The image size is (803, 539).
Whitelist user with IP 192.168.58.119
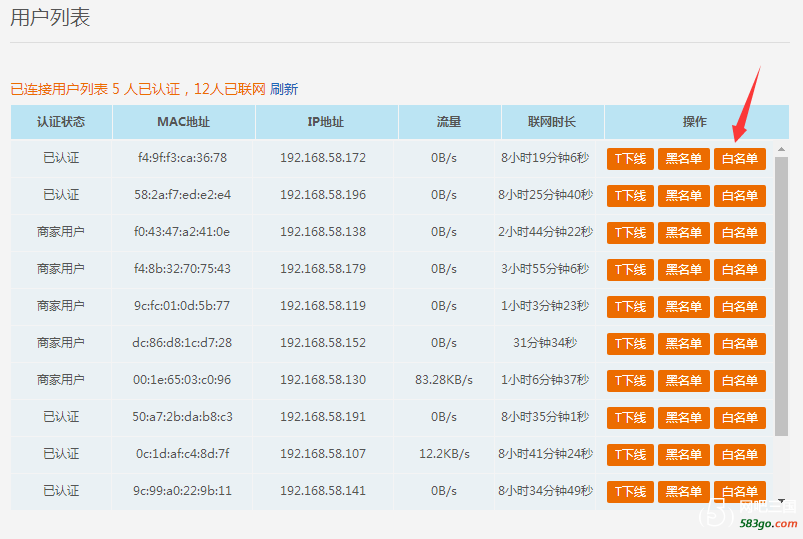point(740,306)
